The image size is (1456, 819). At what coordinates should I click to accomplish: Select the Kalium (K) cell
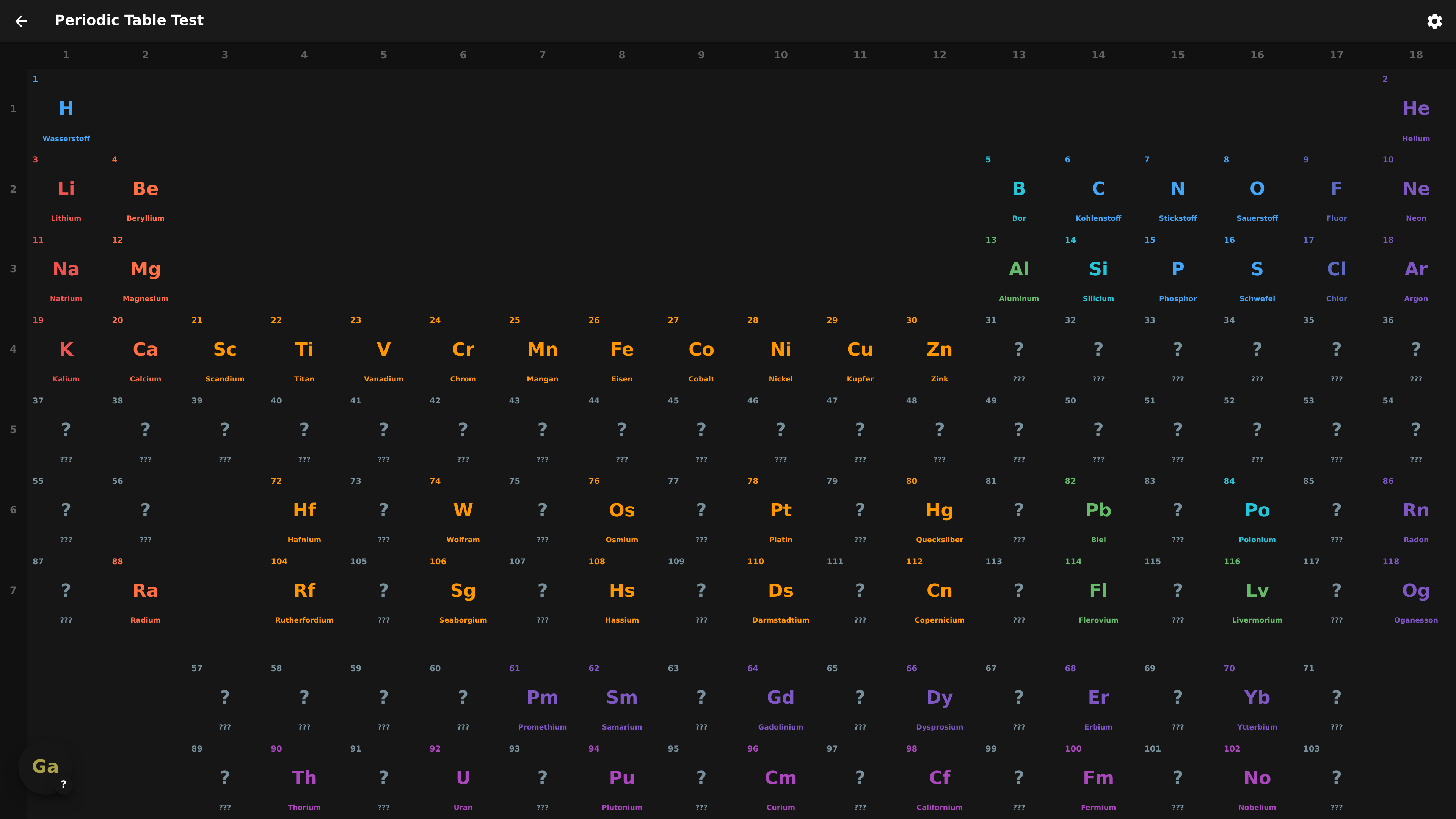click(66, 350)
